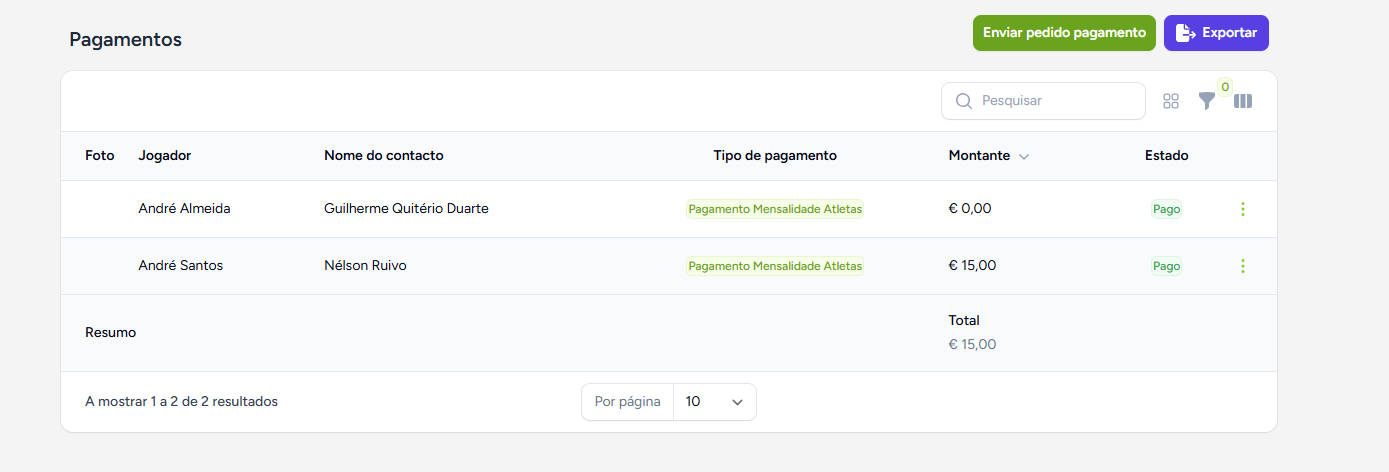Expand the per-page chevron showing 10
The height and width of the screenshot is (472, 1389).
[x=738, y=402]
